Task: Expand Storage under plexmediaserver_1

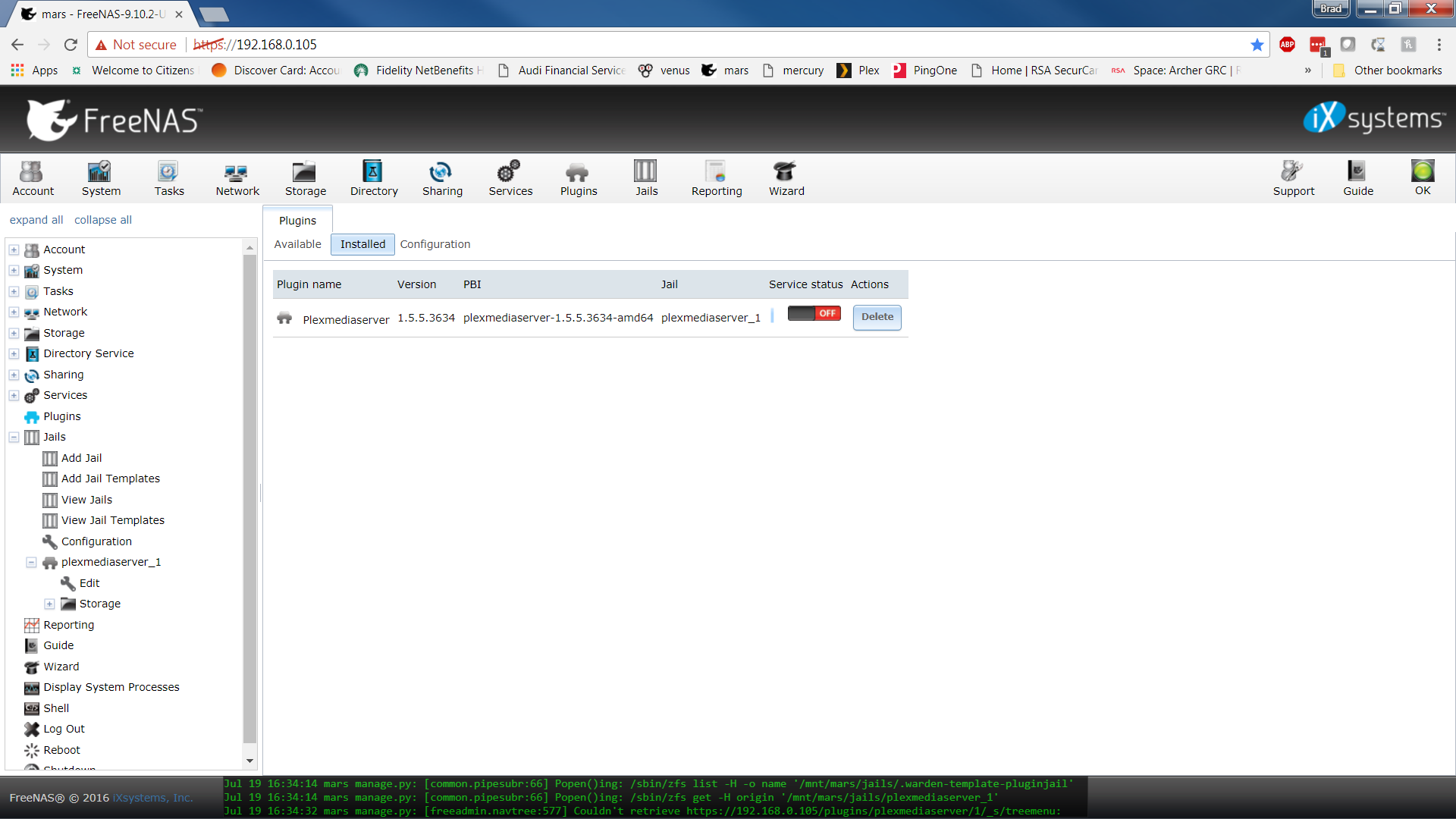Action: (49, 604)
